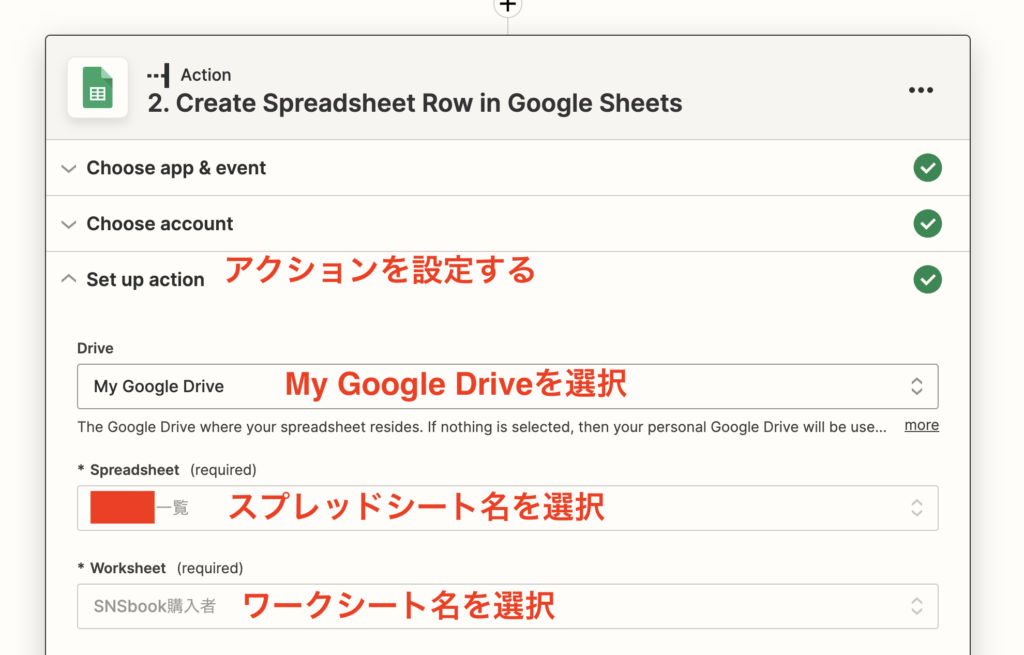The height and width of the screenshot is (655, 1024).
Task: Click the step title Create Spreadsheet Row in Google Sheets
Action: pos(415,103)
